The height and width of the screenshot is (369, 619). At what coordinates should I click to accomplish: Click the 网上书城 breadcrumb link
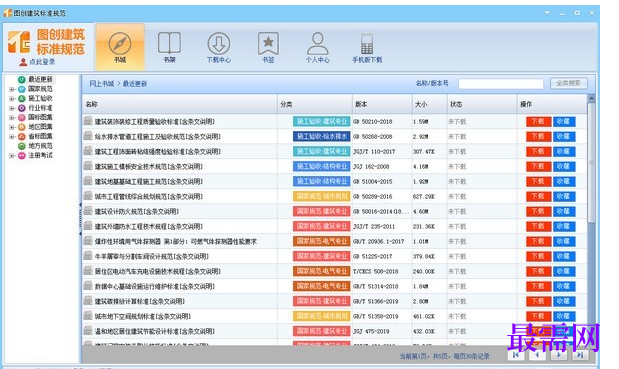coord(101,84)
